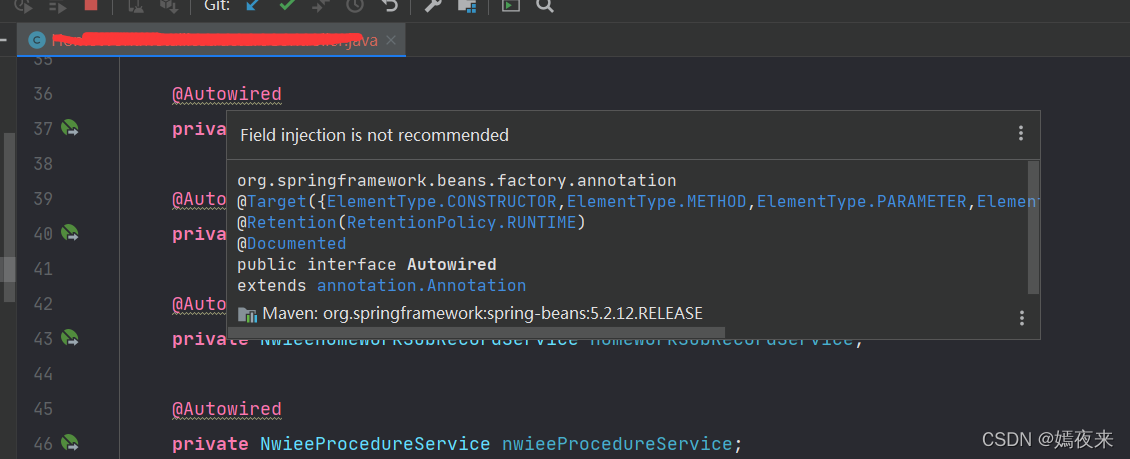
Task: Click line number 44 in gutter
Action: click(x=43, y=374)
